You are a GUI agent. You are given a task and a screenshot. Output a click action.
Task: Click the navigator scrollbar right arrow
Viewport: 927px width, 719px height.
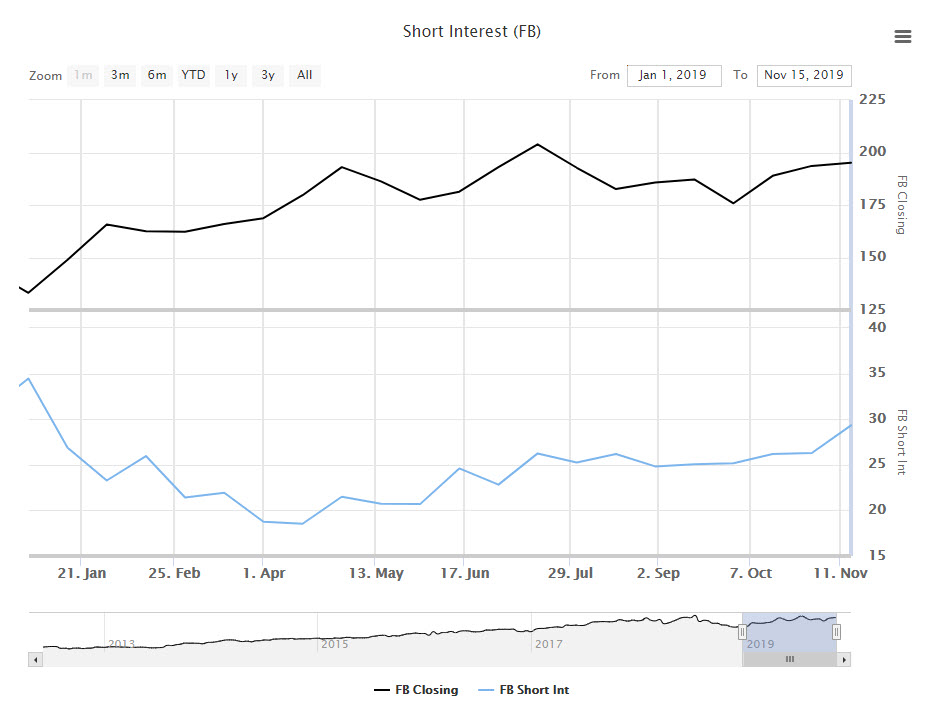[x=844, y=659]
